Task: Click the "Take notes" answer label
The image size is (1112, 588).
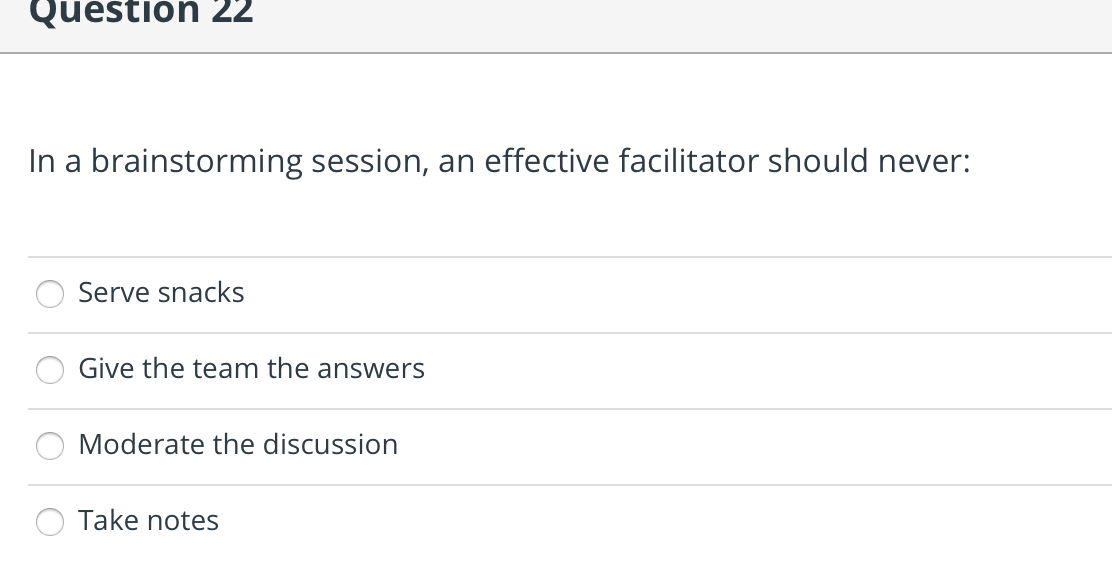Action: tap(148, 521)
